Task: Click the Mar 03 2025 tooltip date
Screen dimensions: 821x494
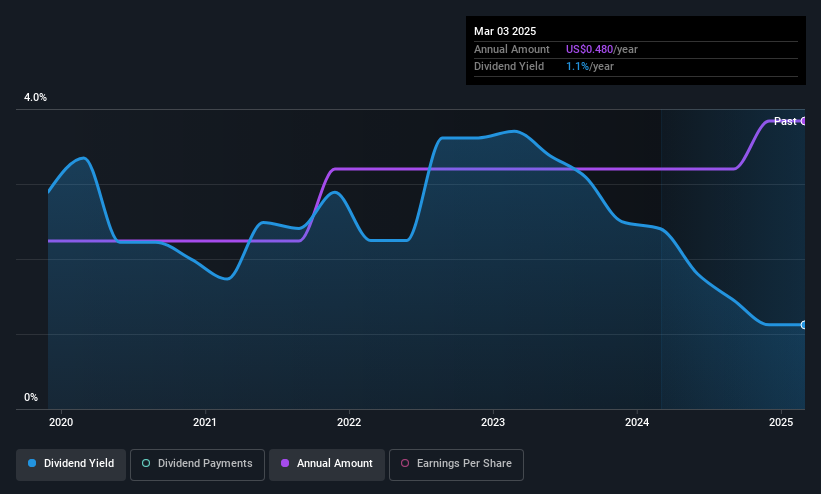Action: (x=505, y=31)
